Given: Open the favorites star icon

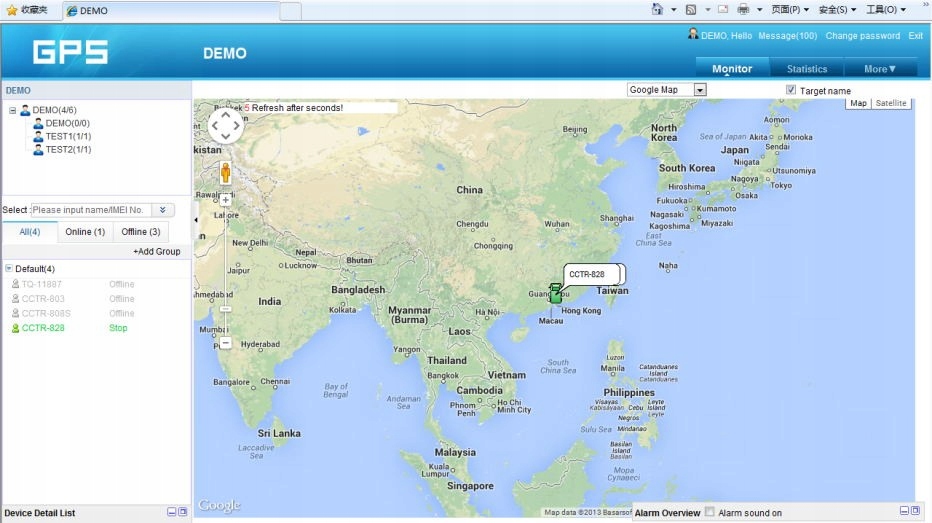Looking at the screenshot, I should point(12,10).
